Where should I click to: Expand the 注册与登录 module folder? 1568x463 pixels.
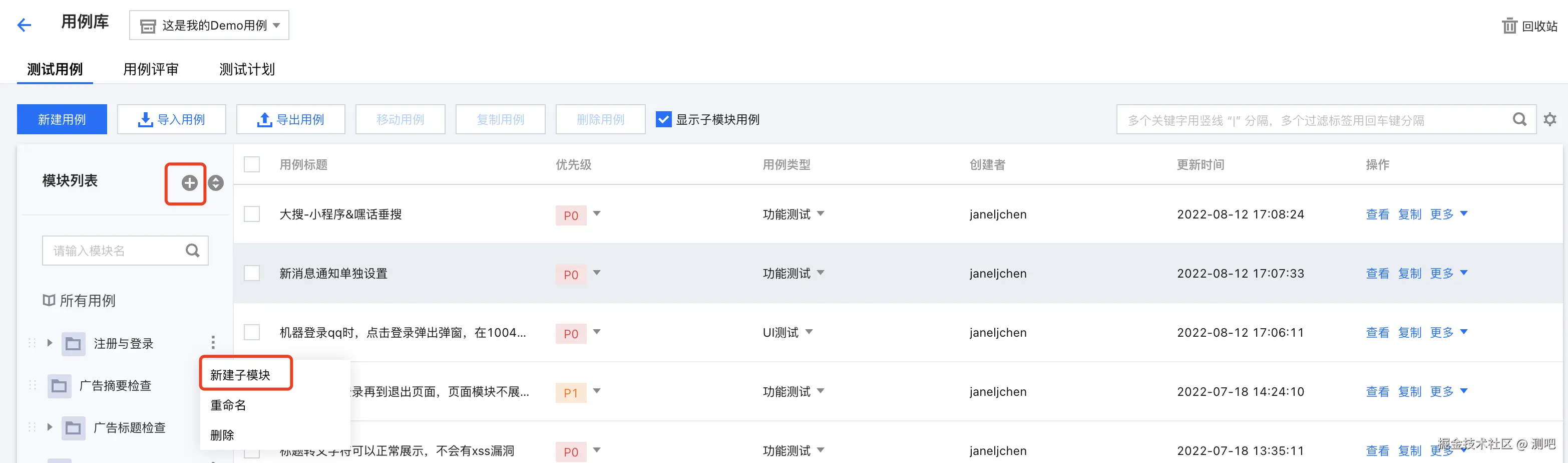click(x=50, y=343)
